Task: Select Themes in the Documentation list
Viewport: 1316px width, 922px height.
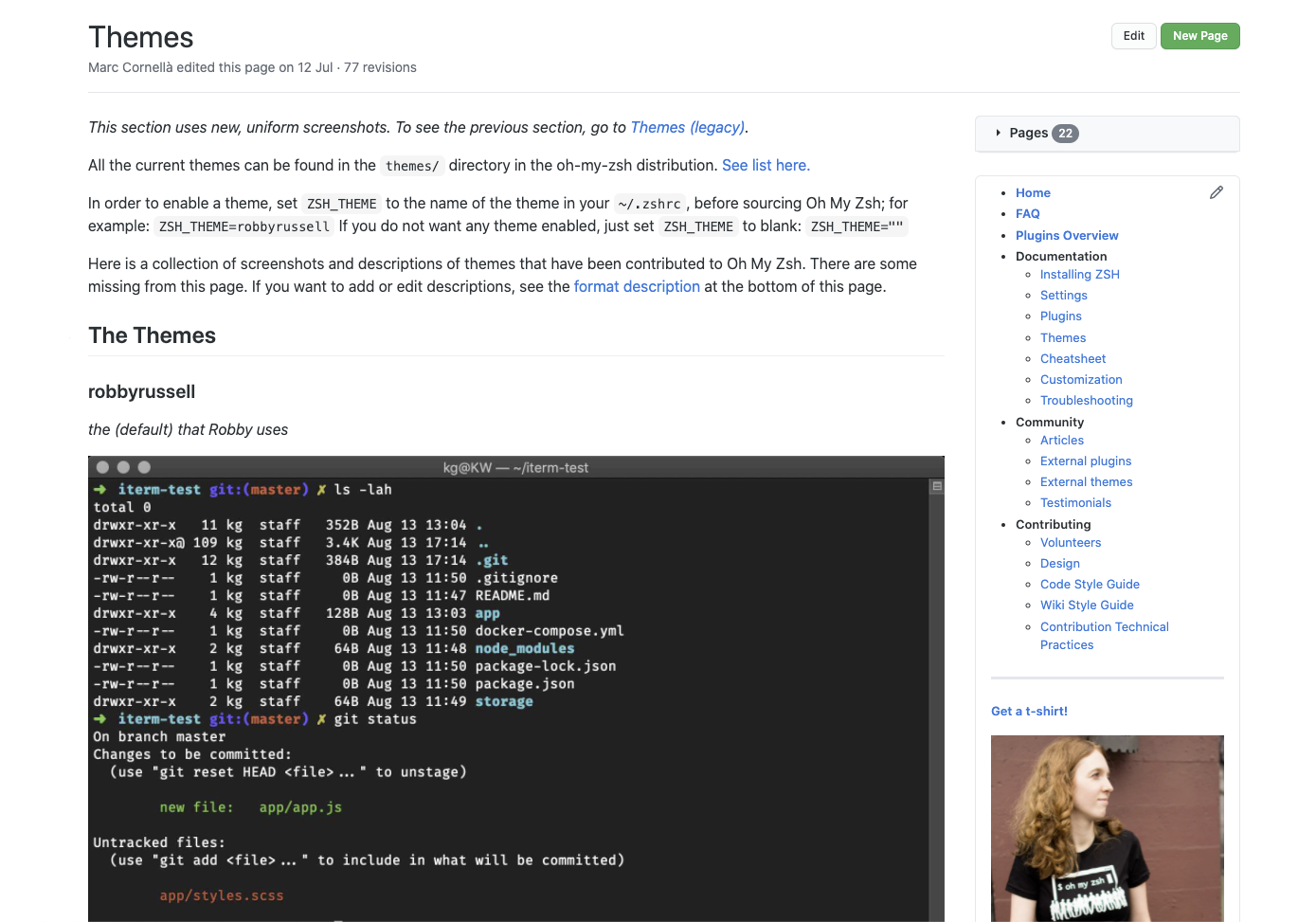Action: (x=1063, y=337)
